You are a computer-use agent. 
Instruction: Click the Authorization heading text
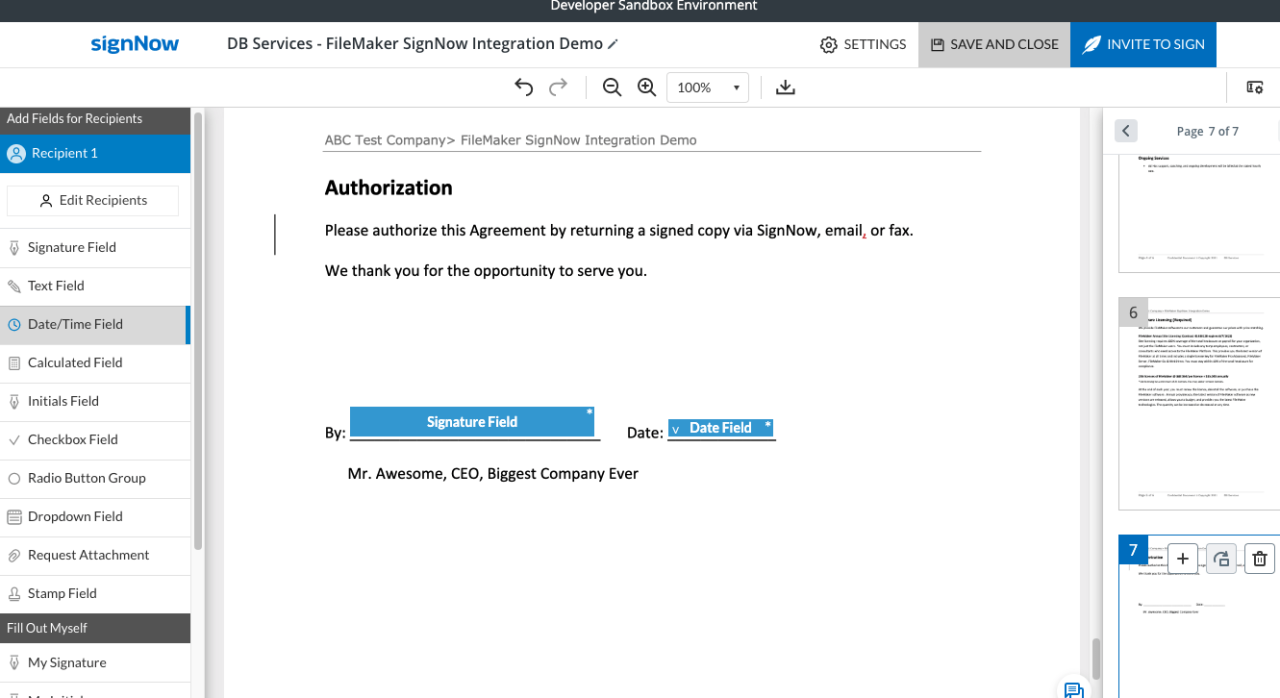pyautogui.click(x=389, y=188)
